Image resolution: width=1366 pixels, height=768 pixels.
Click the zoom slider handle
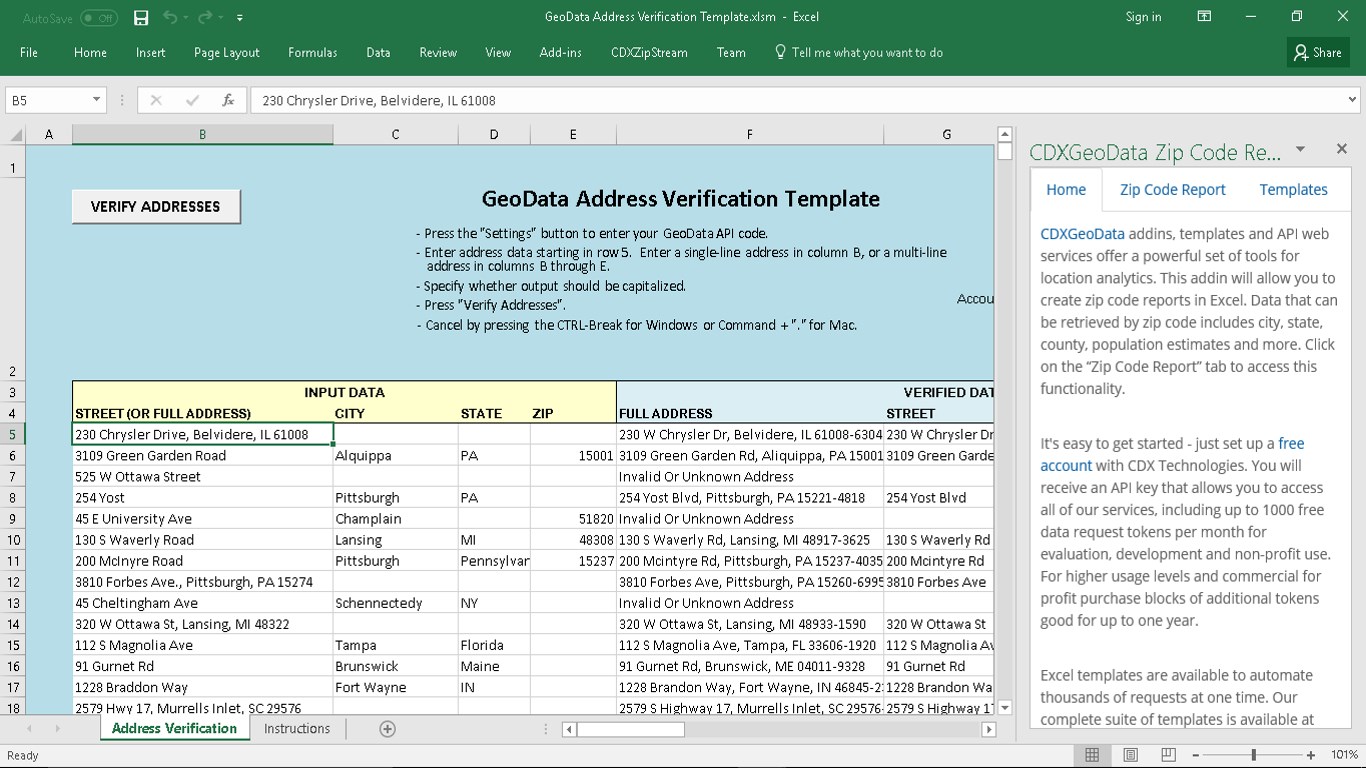pos(1253,755)
